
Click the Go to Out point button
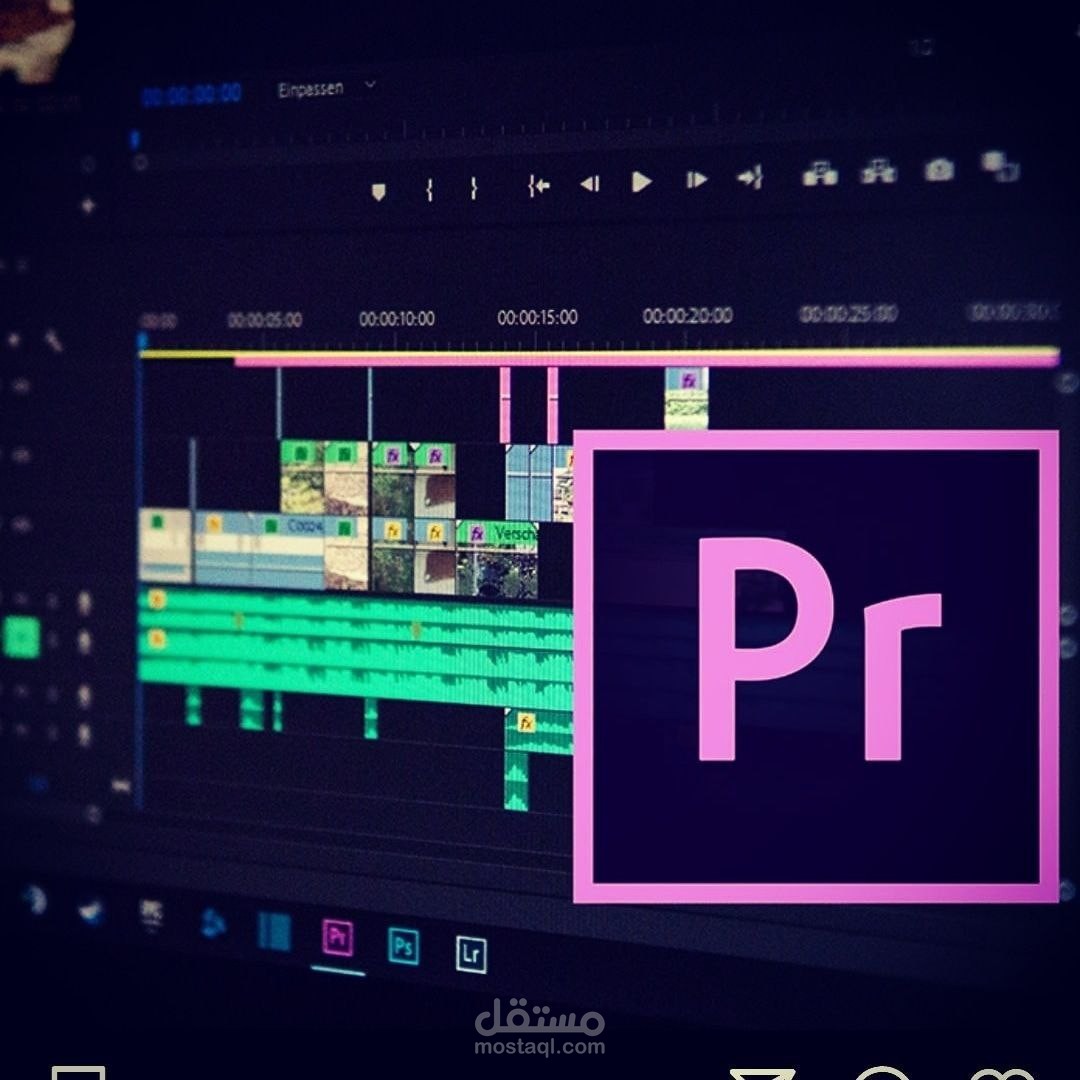750,177
